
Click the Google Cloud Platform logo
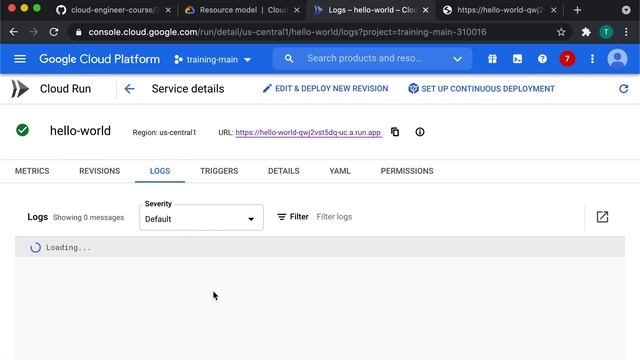tap(99, 59)
